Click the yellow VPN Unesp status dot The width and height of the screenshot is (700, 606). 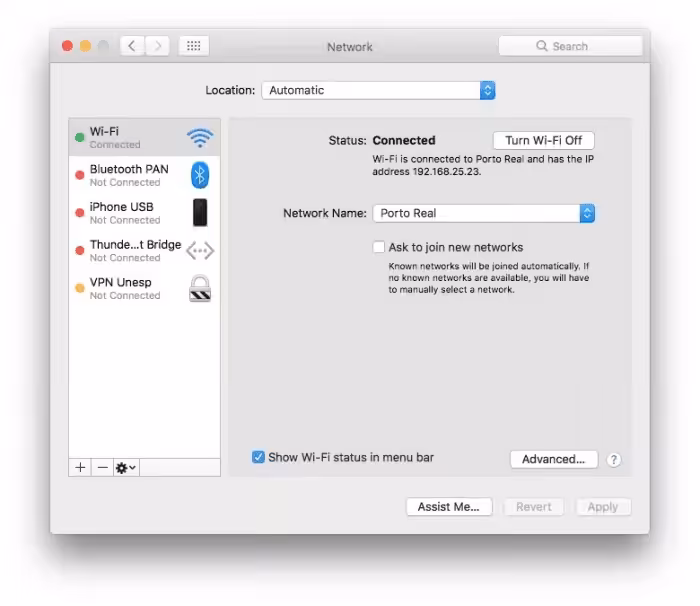(x=80, y=288)
